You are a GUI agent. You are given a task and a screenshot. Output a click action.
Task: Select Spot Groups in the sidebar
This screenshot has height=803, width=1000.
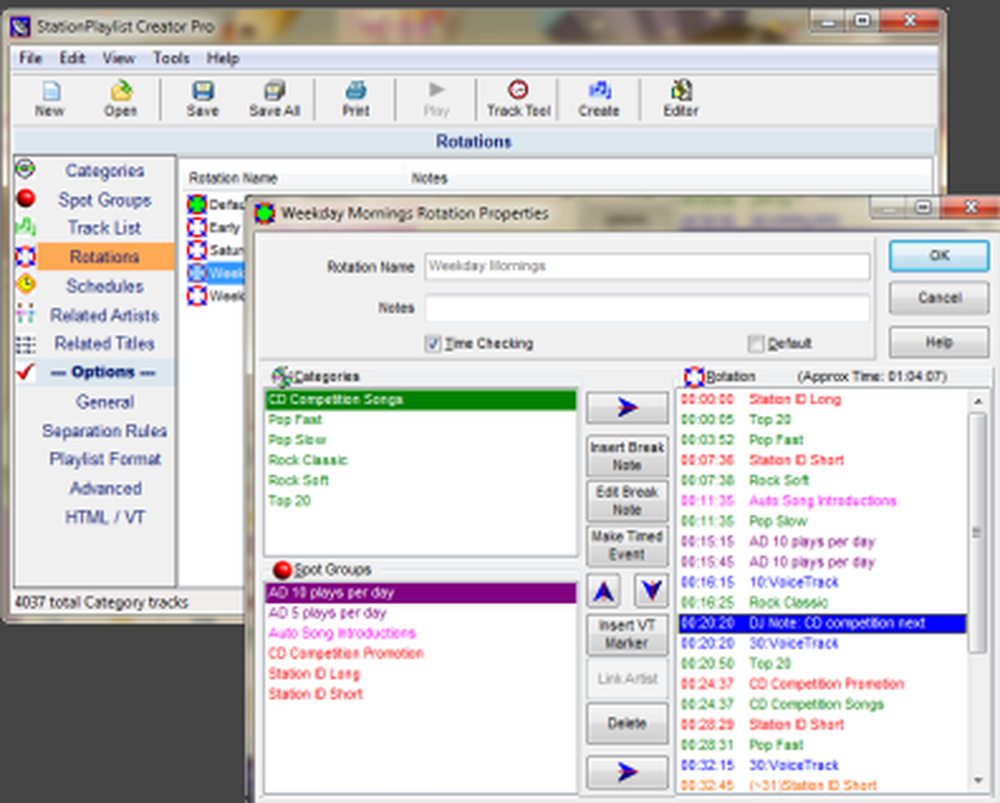coord(105,200)
